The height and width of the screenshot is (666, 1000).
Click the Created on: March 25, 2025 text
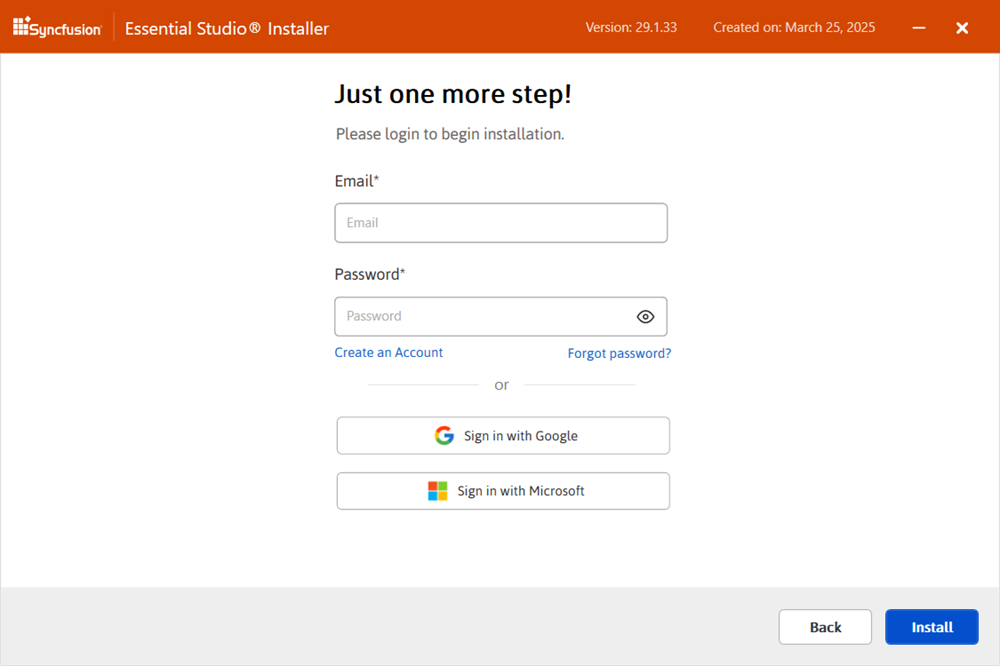(x=794, y=27)
